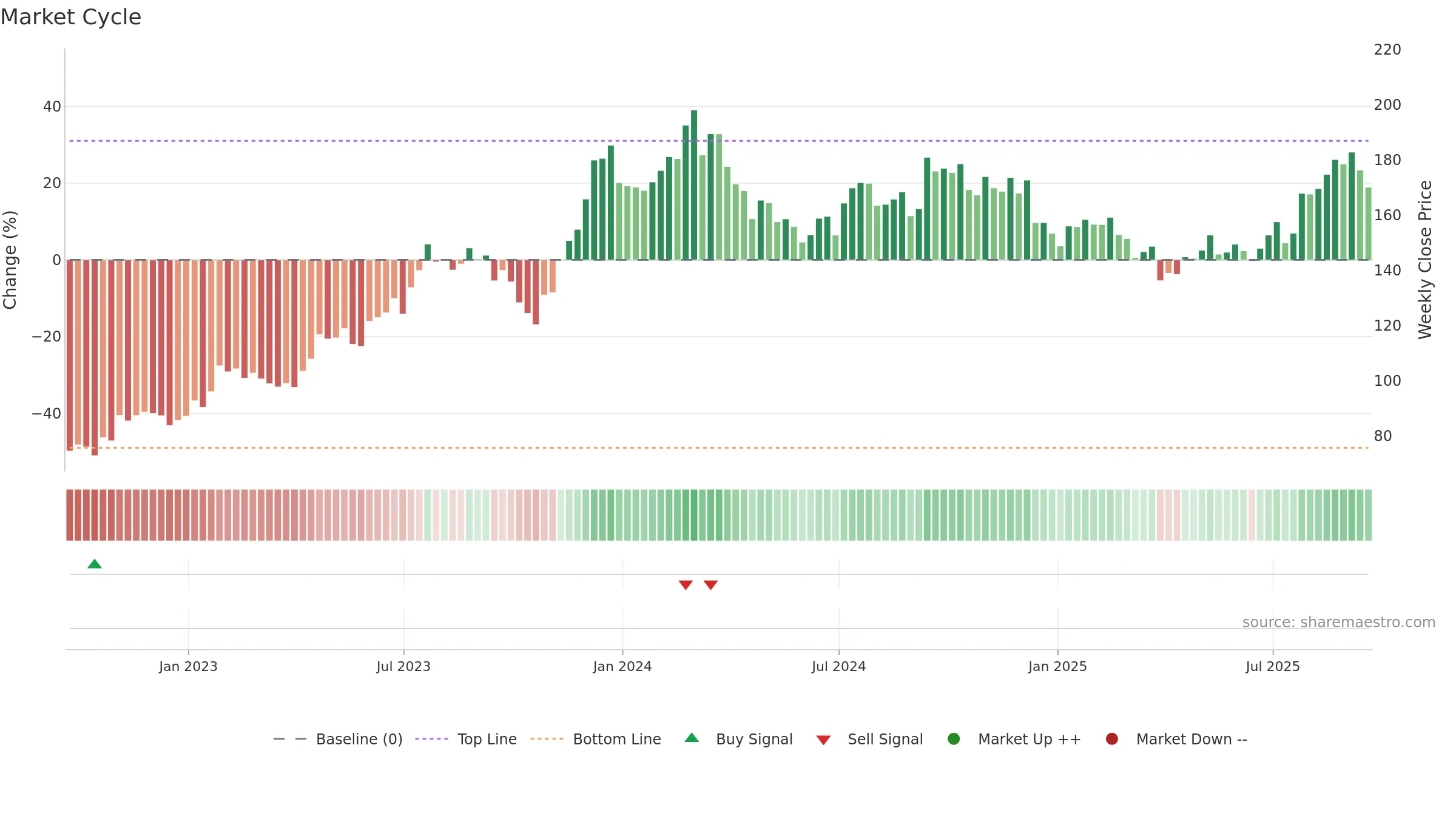Toggle the Market Up ++ legend entry
Viewport: 1456px width, 819px height.
[x=1014, y=739]
